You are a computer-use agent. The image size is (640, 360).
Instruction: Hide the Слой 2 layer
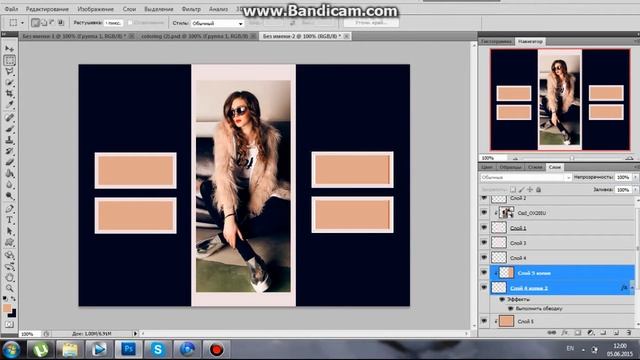[484, 198]
